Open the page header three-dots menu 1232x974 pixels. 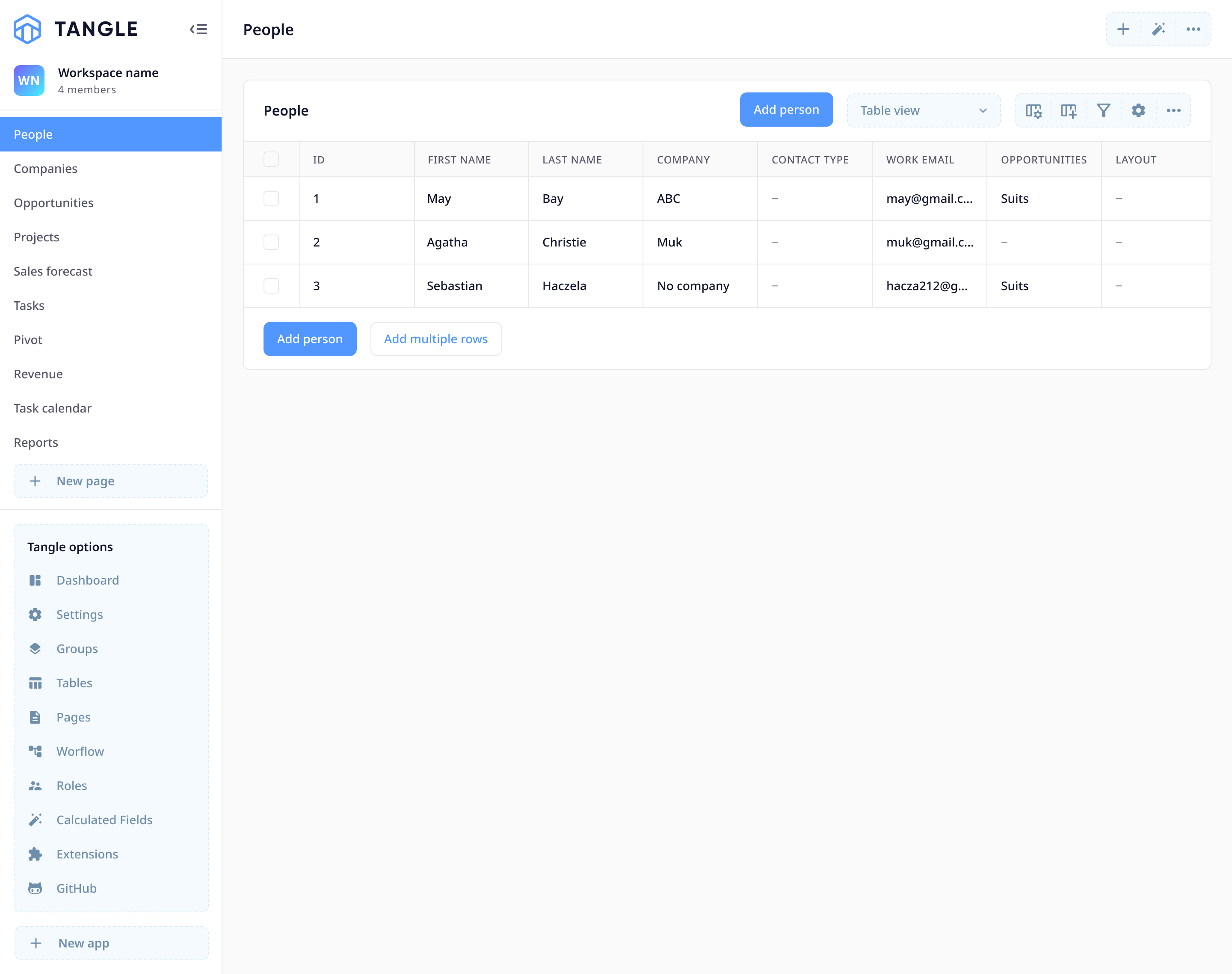(x=1193, y=29)
